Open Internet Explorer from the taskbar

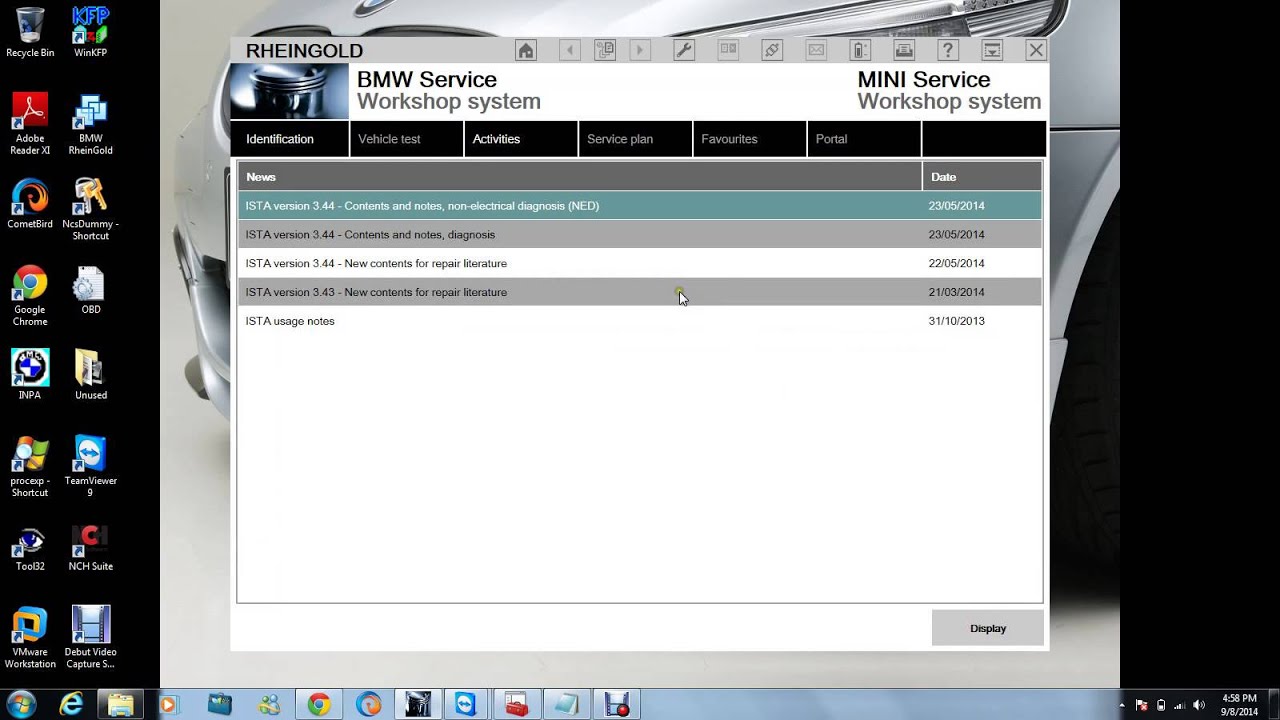(x=71, y=705)
